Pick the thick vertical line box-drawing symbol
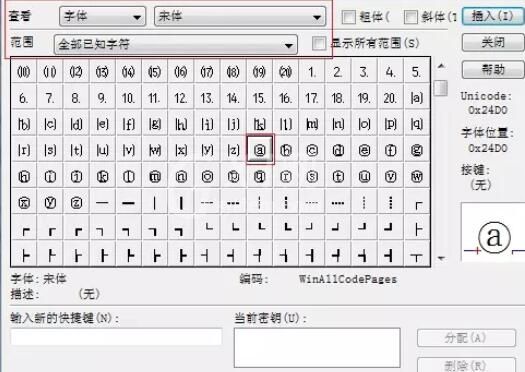The image size is (525, 372). coord(181,202)
